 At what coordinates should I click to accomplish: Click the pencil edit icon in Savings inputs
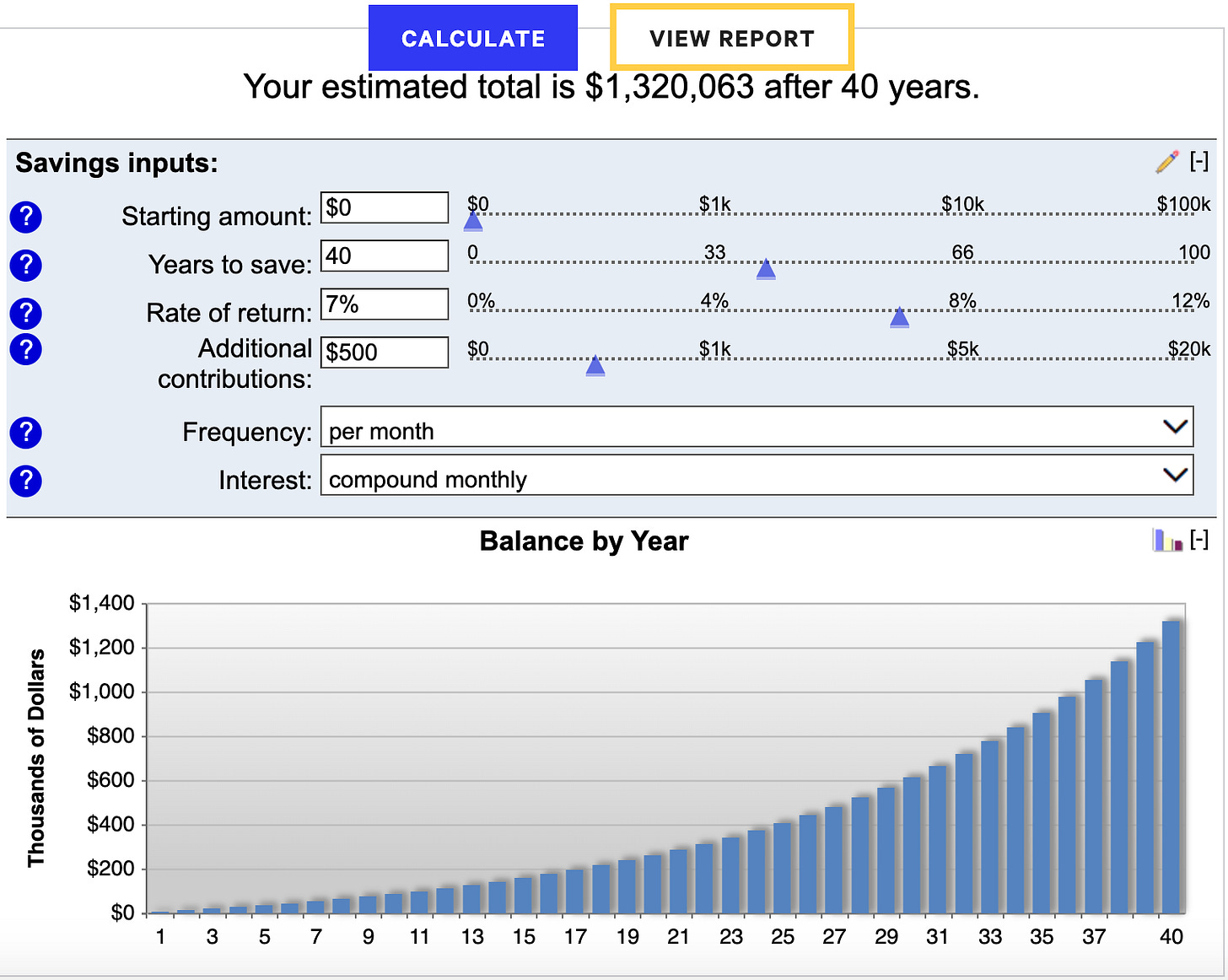point(1167,161)
